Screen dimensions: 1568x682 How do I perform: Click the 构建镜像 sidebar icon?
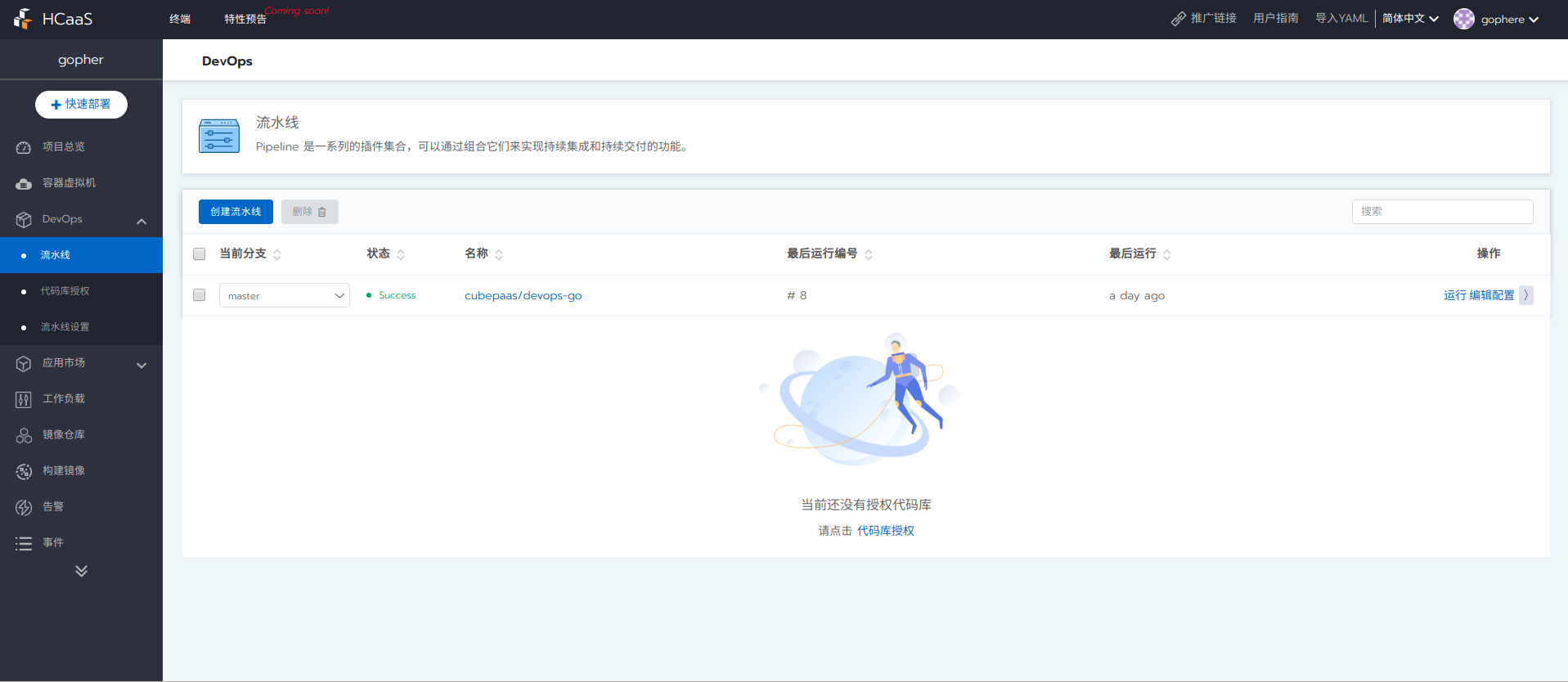tap(24, 471)
